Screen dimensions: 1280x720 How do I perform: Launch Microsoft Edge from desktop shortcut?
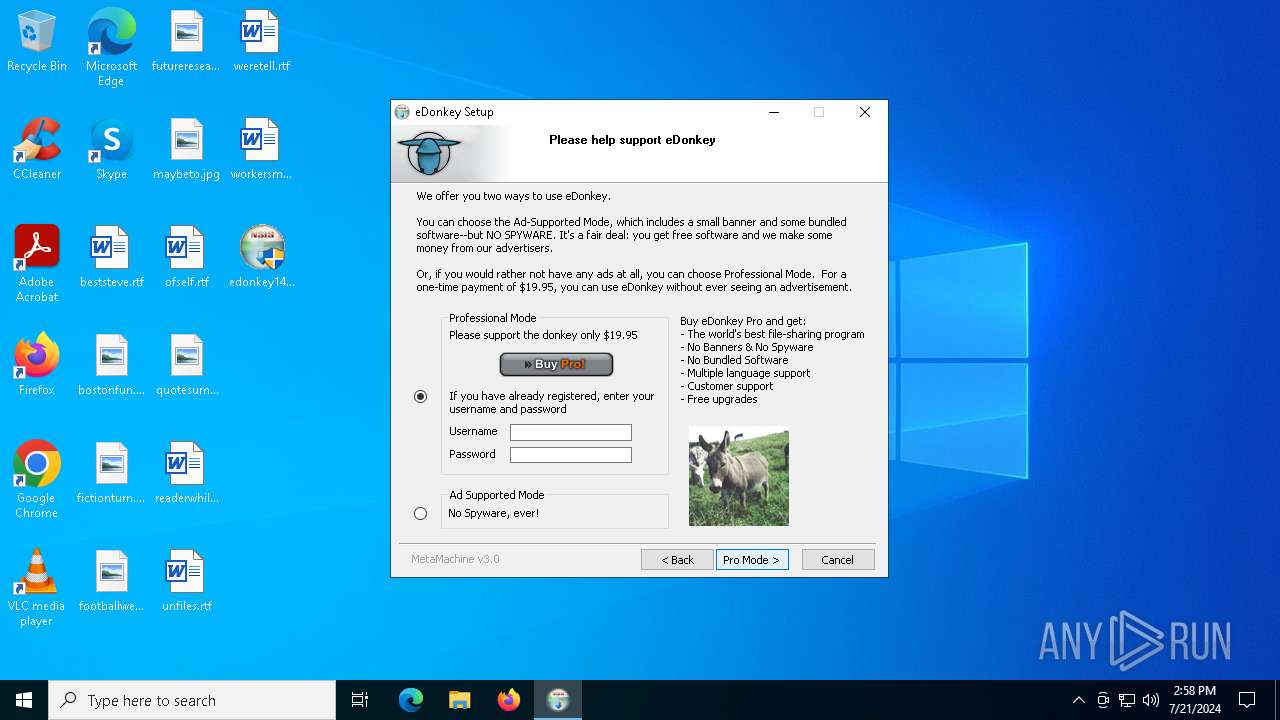point(111,48)
